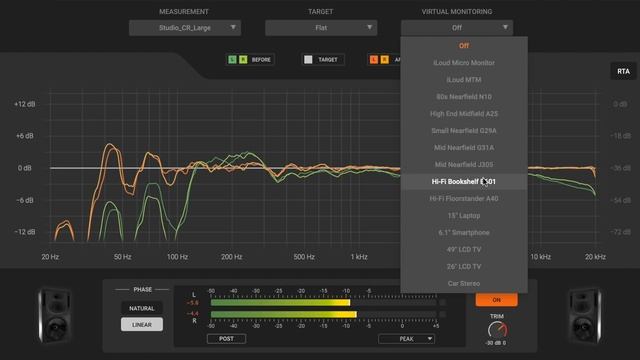Select 26" LCD TV option
This screenshot has width=640, height=360.
(x=464, y=266)
